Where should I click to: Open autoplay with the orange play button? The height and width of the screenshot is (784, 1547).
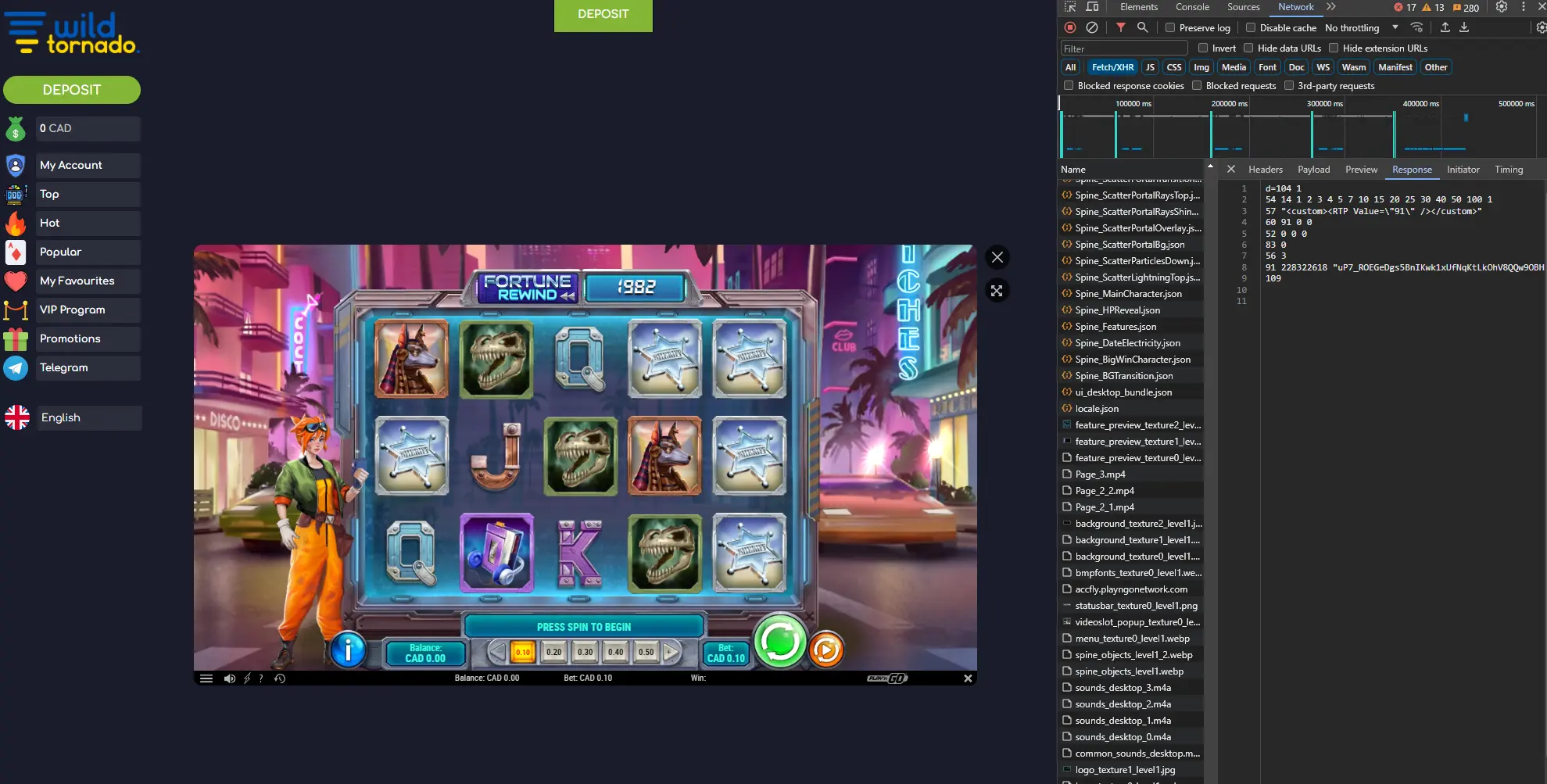[826, 650]
